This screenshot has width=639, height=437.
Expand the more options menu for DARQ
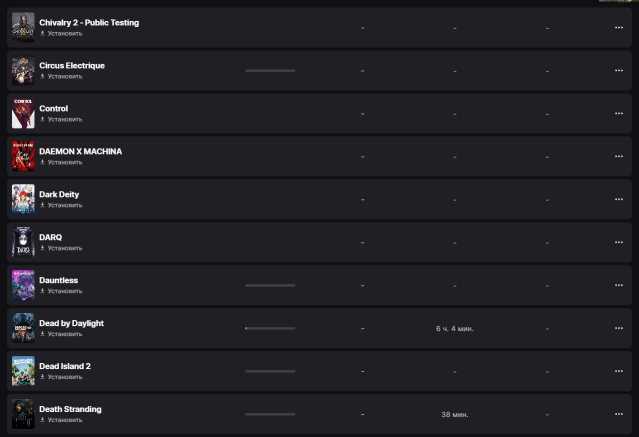point(619,243)
